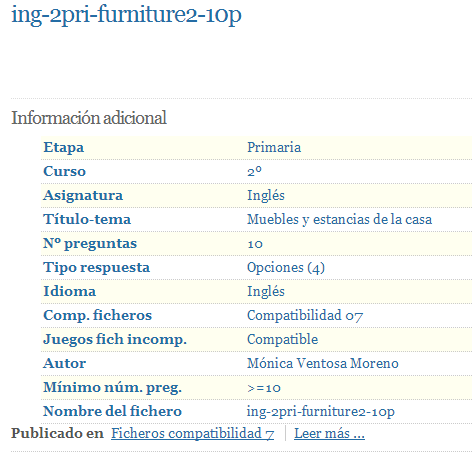Viewport: 472px width, 457px height.
Task: Open the ing-2pri-furniture2-10p title link
Action: [126, 15]
